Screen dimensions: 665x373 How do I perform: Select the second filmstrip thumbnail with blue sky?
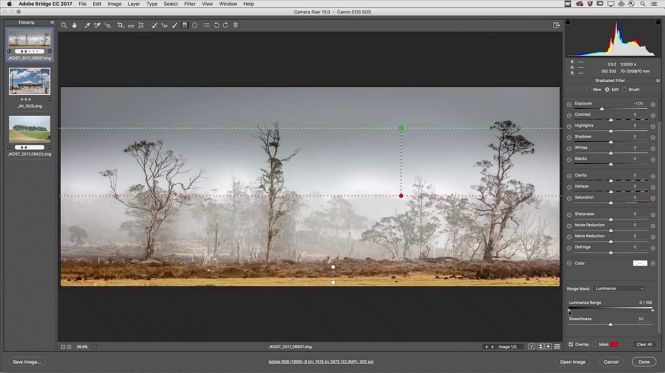click(x=29, y=81)
